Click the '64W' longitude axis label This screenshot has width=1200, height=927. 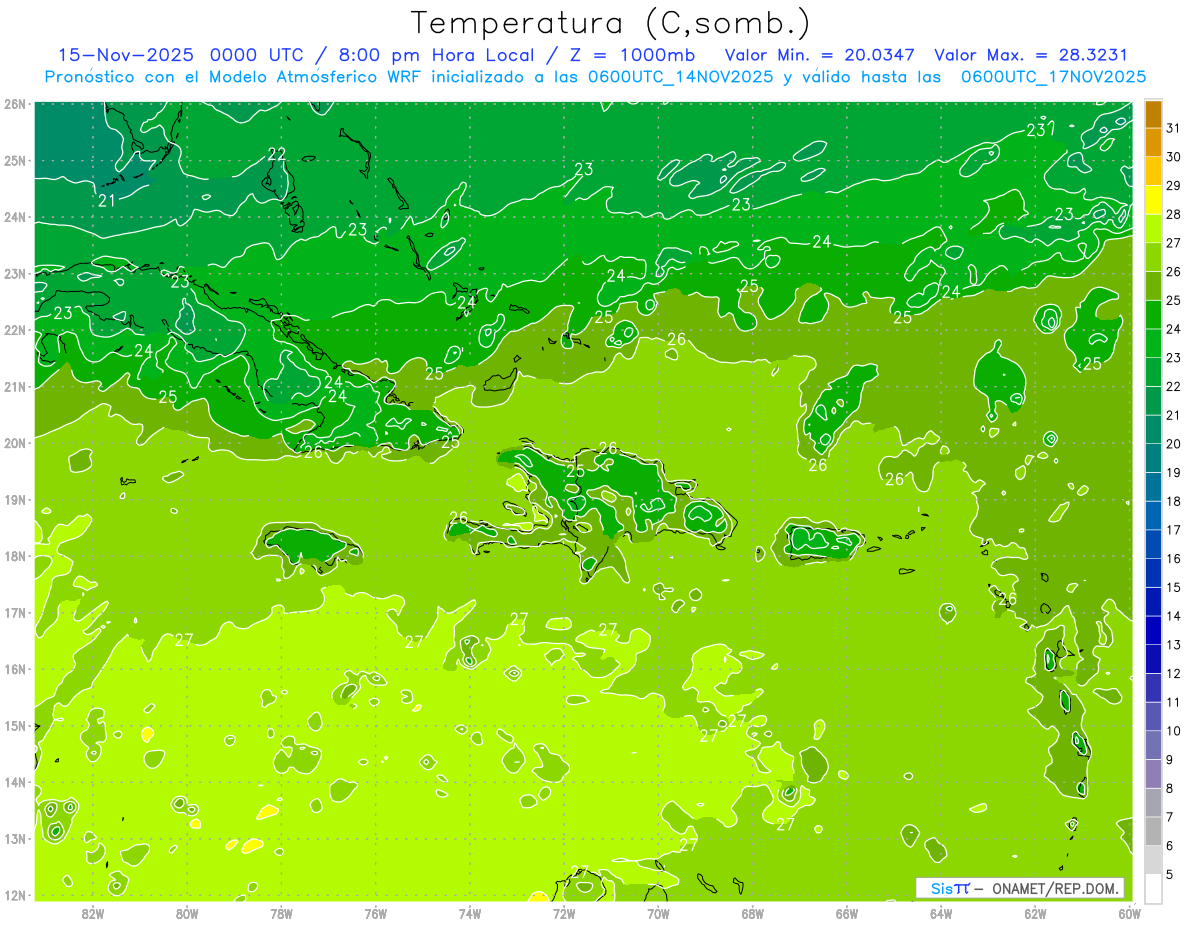941,912
